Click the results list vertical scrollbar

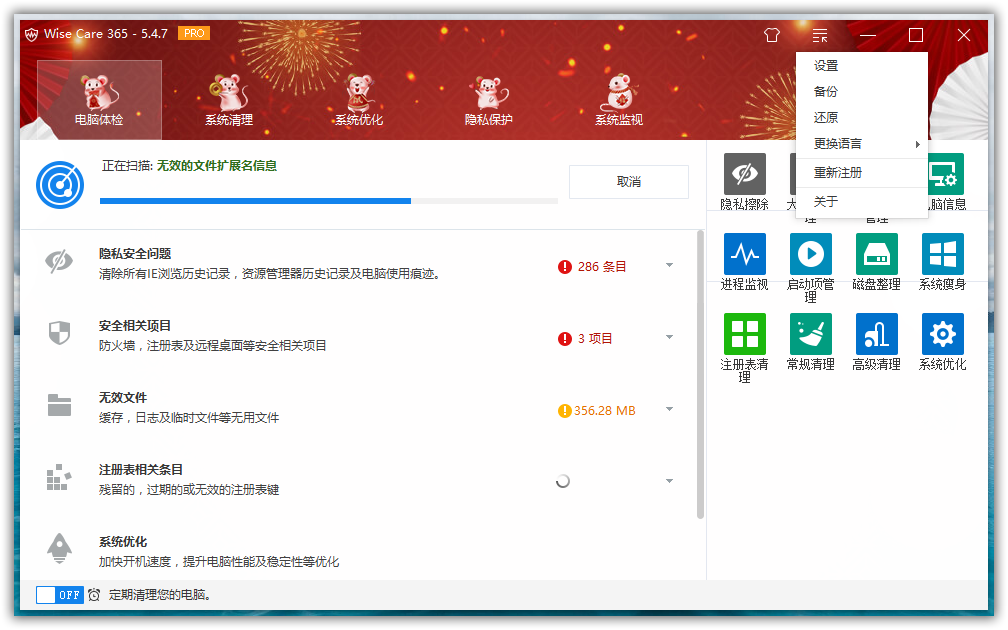point(700,374)
